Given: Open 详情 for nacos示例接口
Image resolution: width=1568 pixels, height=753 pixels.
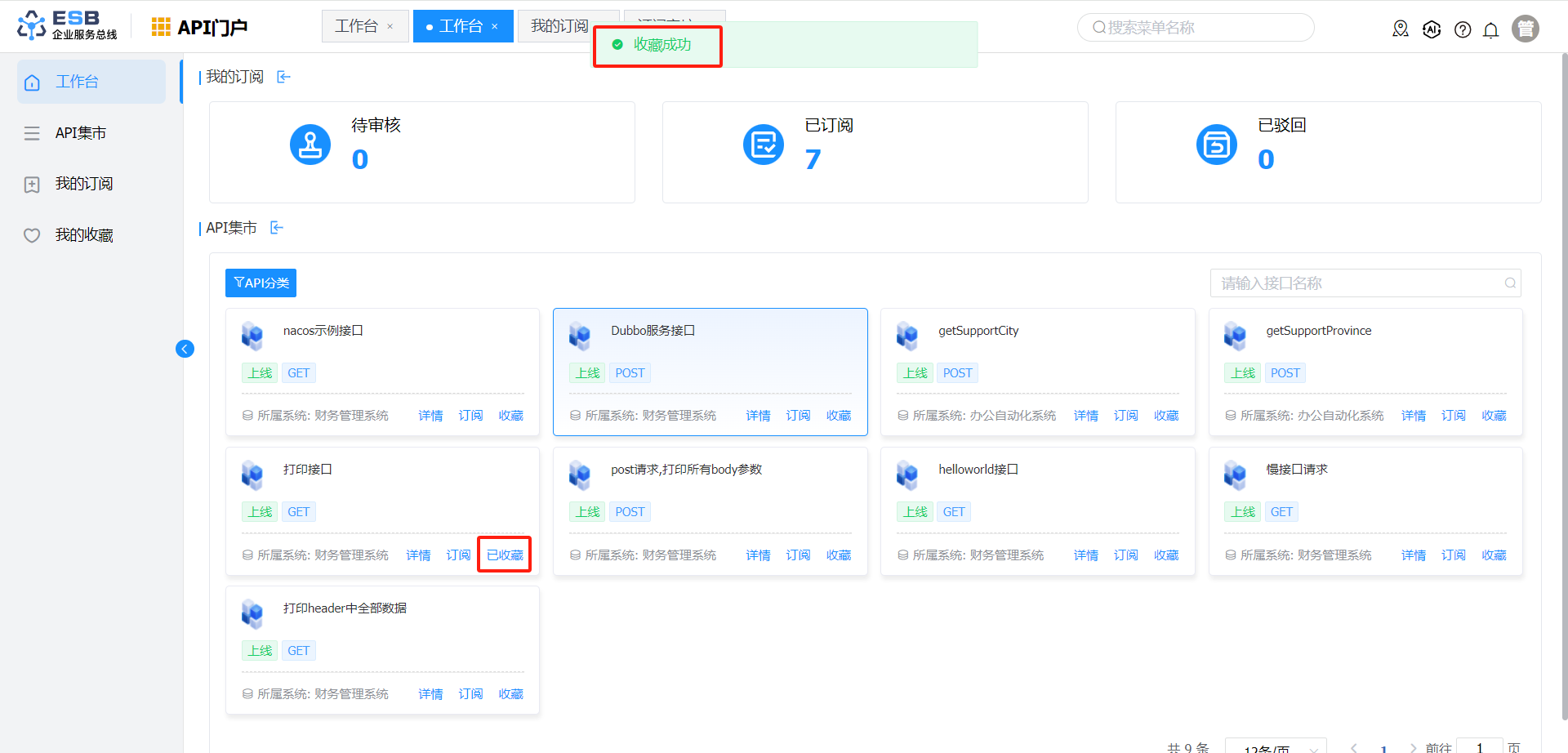Looking at the screenshot, I should click(x=430, y=416).
